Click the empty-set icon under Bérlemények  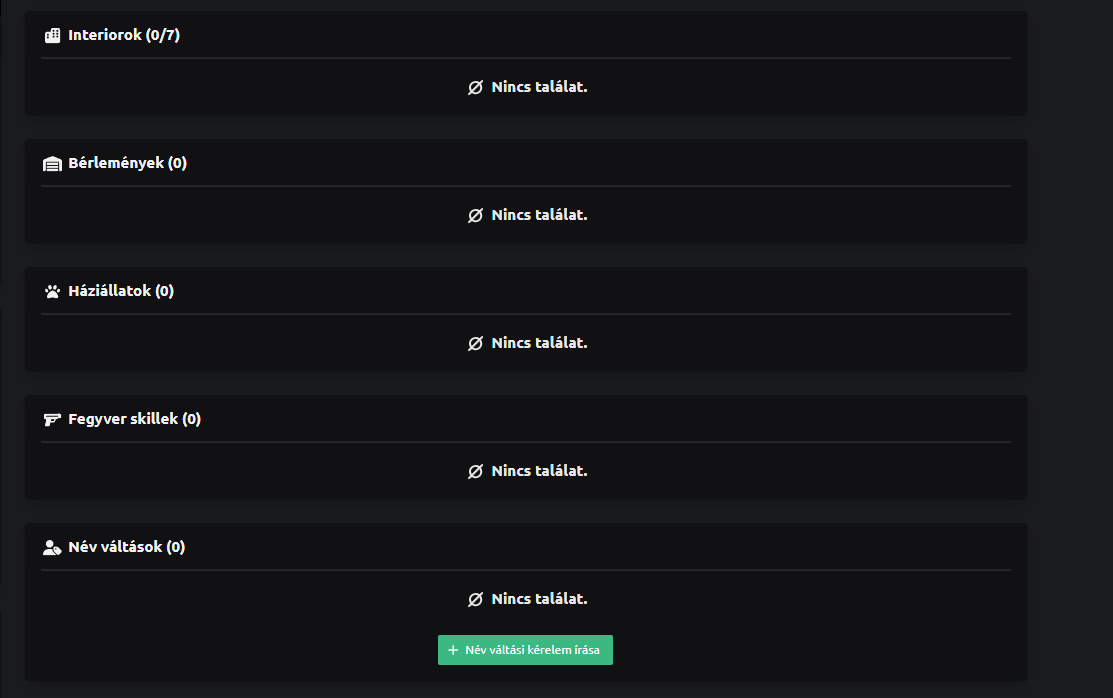475,215
